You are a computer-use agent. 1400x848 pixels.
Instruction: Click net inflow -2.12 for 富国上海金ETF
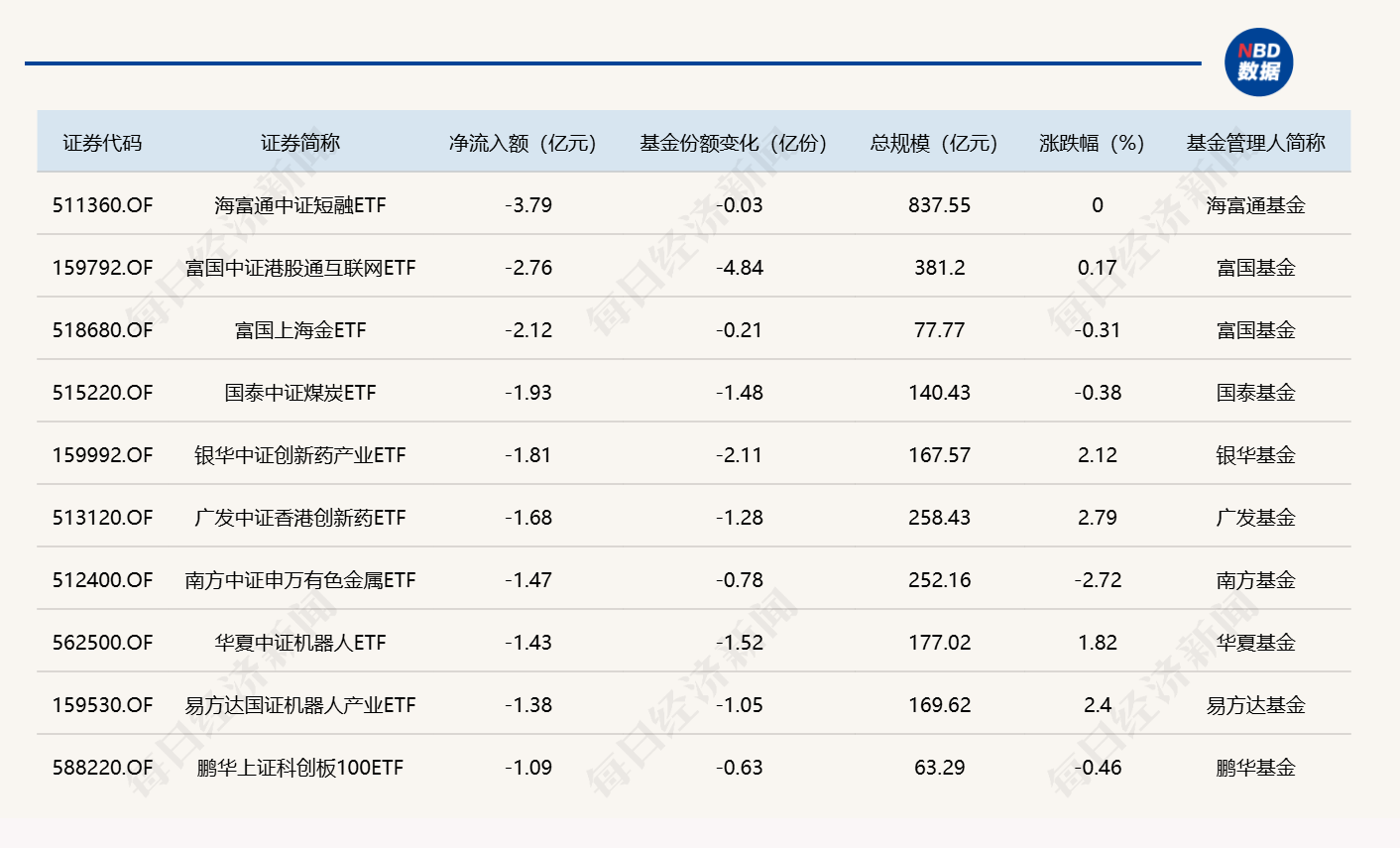528,330
